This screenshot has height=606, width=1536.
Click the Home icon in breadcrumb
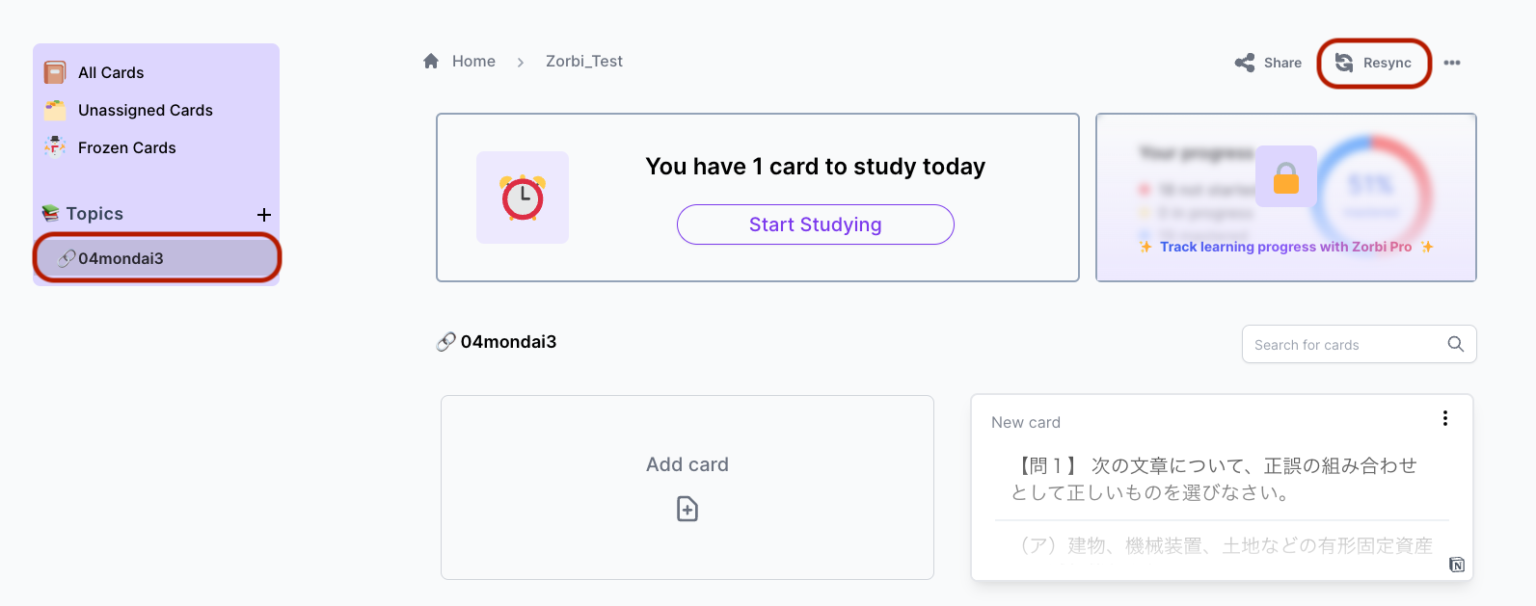click(431, 61)
